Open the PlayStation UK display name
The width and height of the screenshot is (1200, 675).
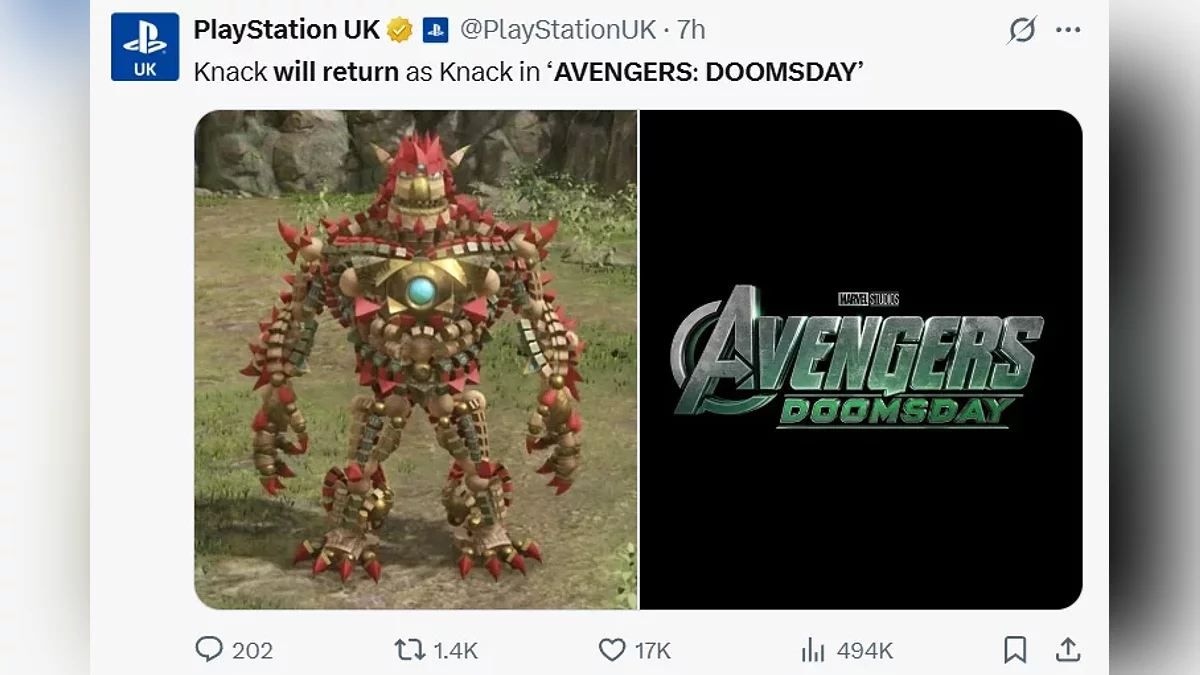click(286, 30)
